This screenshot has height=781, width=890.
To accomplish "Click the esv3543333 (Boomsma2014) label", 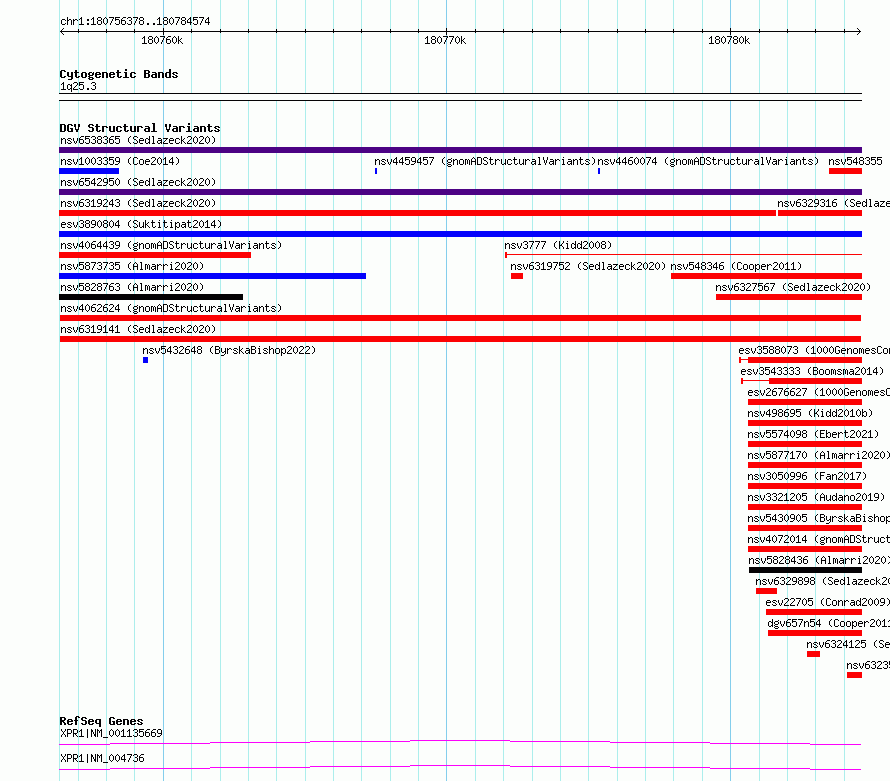I will pyautogui.click(x=812, y=371).
